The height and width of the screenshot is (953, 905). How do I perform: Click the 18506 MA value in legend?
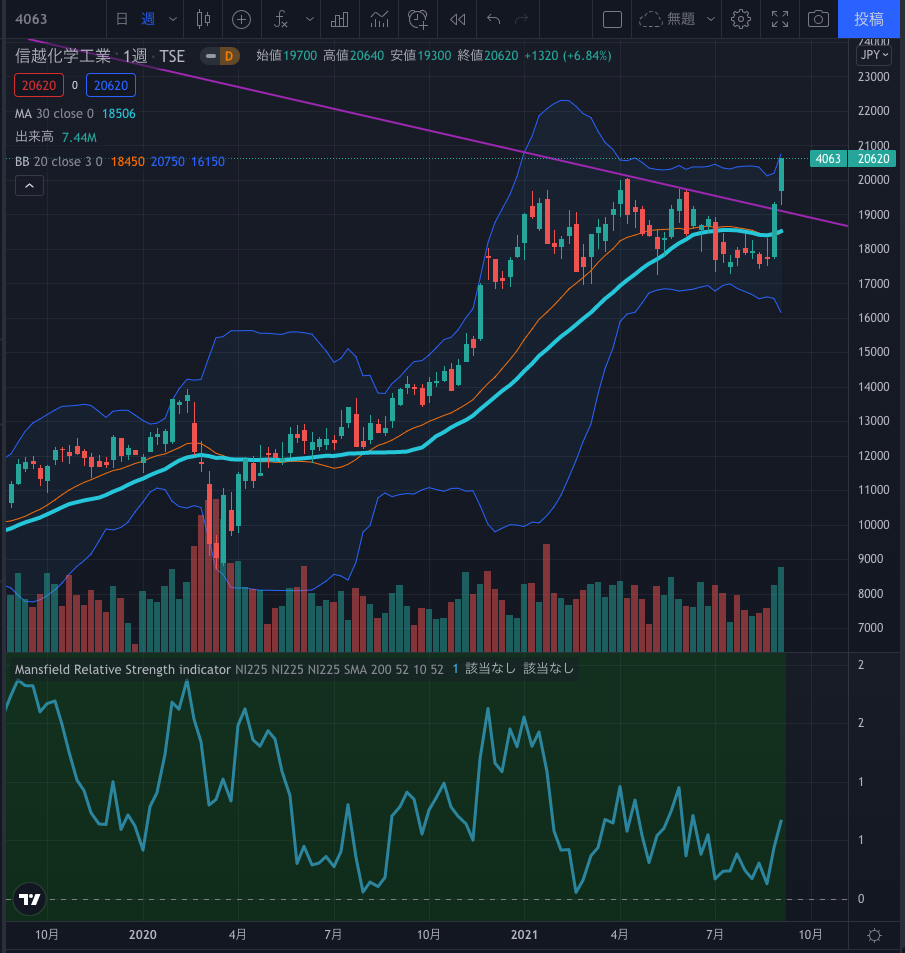click(x=119, y=114)
